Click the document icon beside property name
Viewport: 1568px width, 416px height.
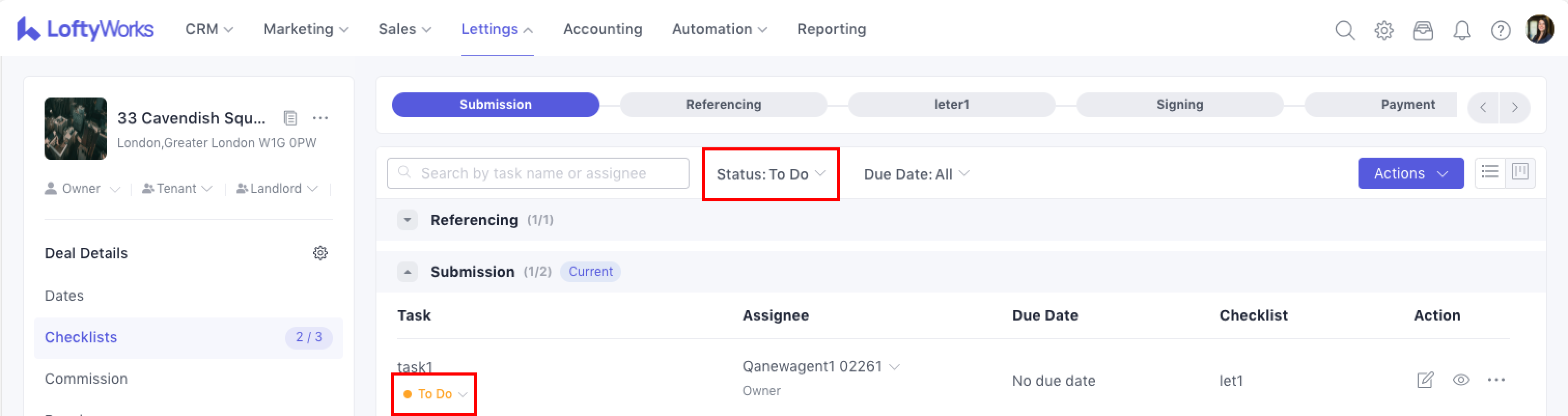290,118
